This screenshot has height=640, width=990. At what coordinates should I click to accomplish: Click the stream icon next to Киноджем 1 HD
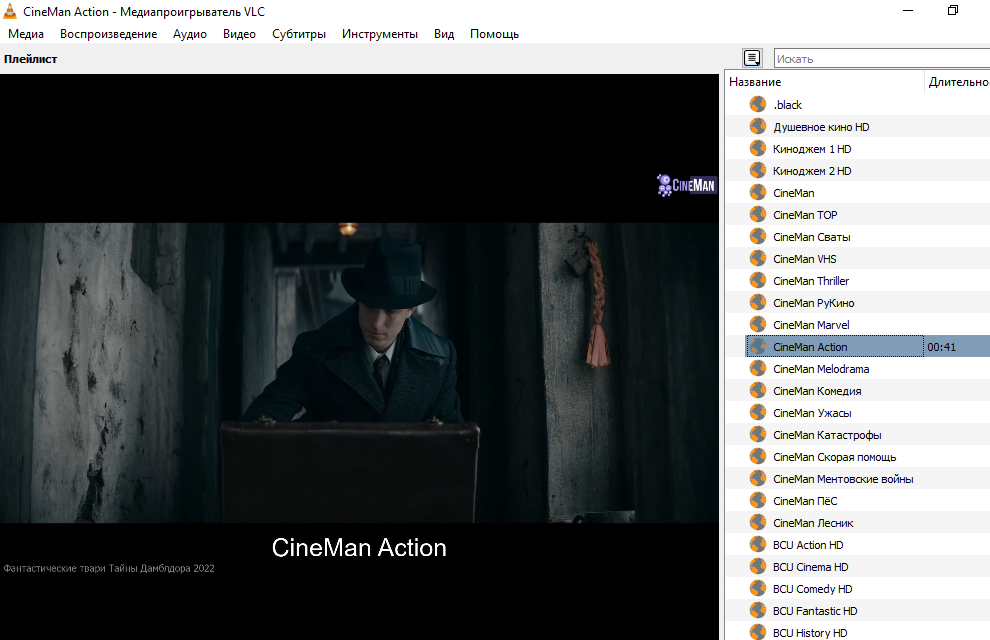(758, 148)
